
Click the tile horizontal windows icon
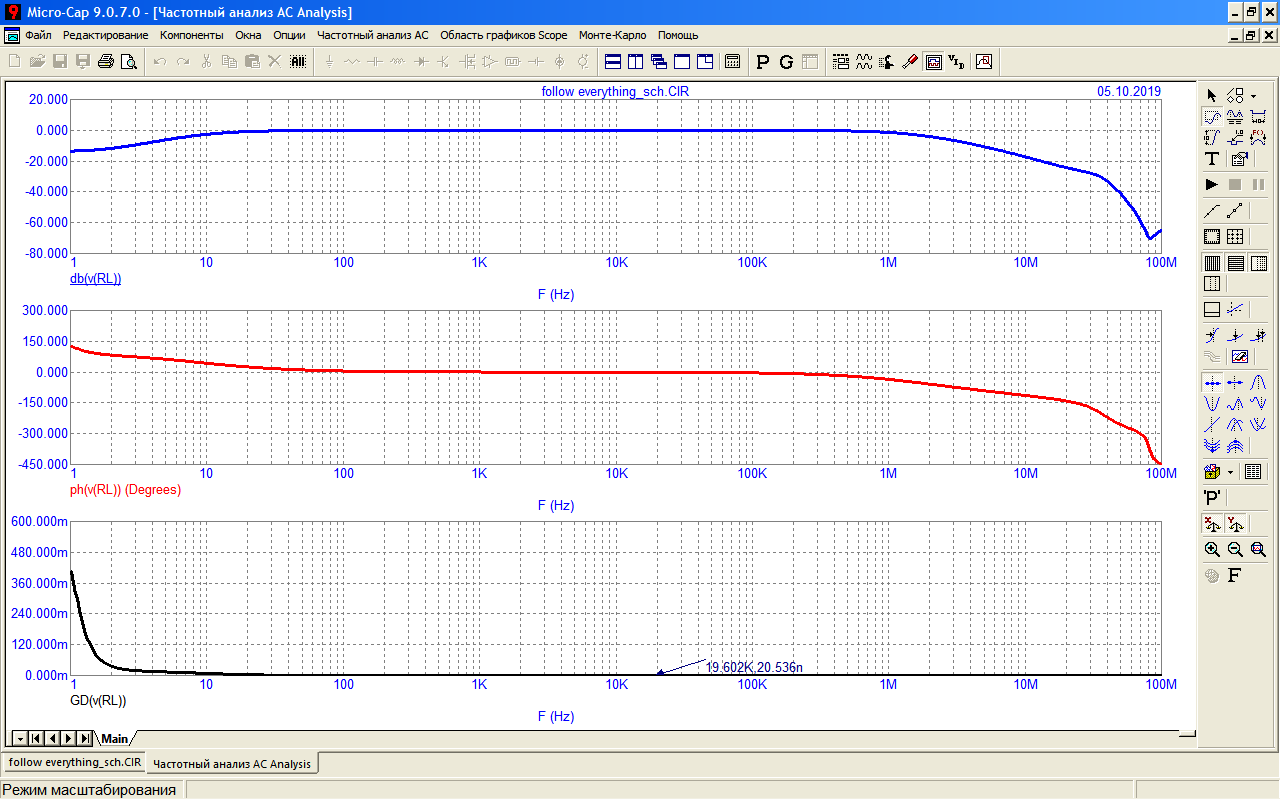pyautogui.click(x=613, y=62)
